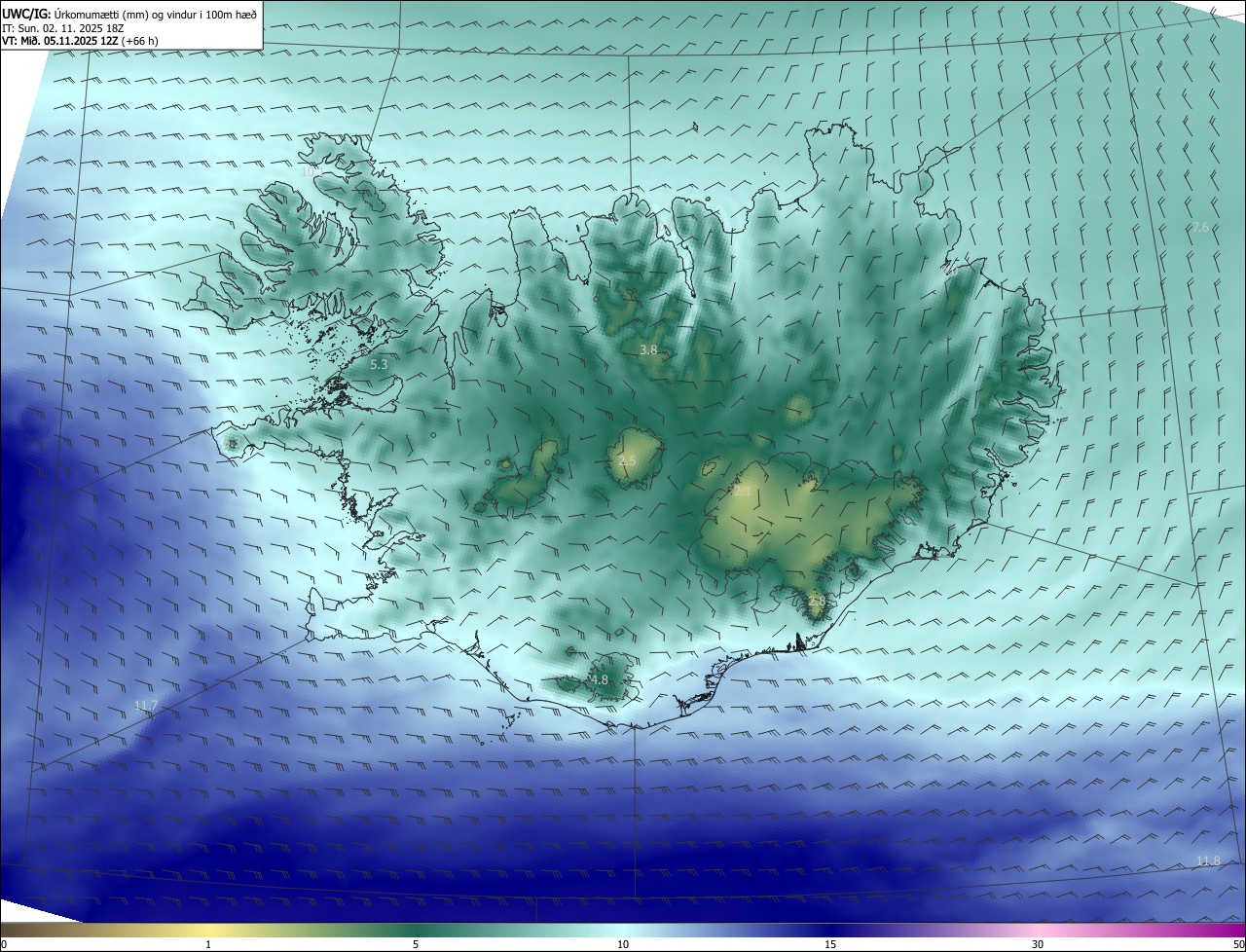Click the 2.8 value label near the south coast
This screenshot has width=1246, height=952.
(817, 602)
